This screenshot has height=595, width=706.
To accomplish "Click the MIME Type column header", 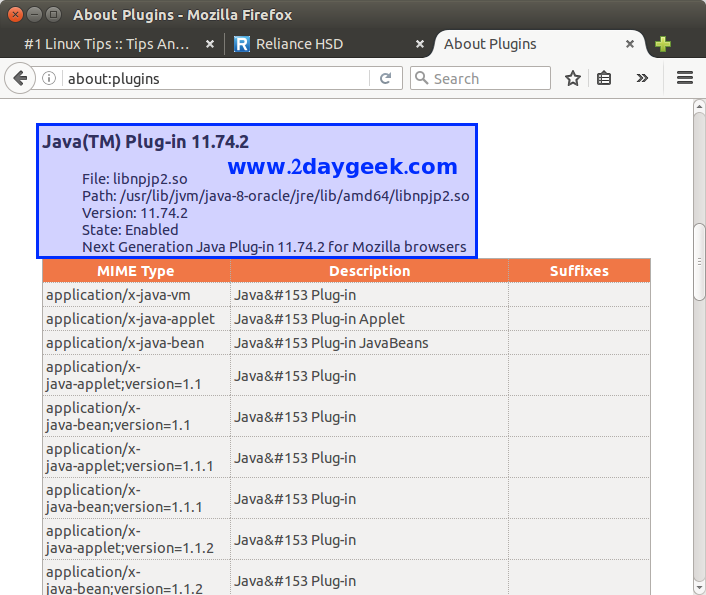I will pos(136,271).
